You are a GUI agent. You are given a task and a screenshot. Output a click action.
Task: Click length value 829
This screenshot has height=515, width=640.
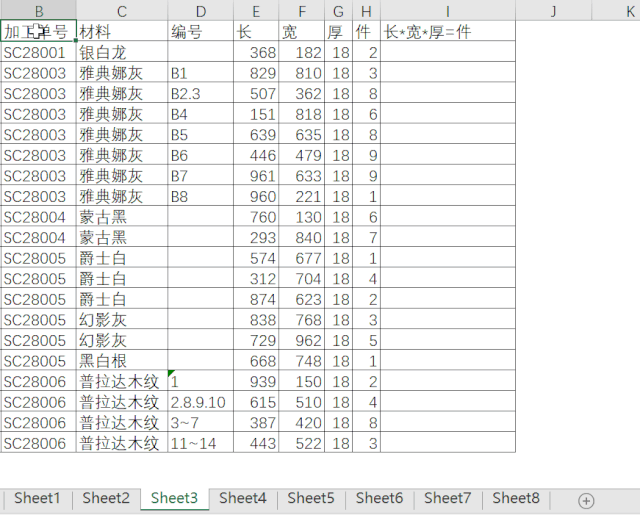coord(256,73)
